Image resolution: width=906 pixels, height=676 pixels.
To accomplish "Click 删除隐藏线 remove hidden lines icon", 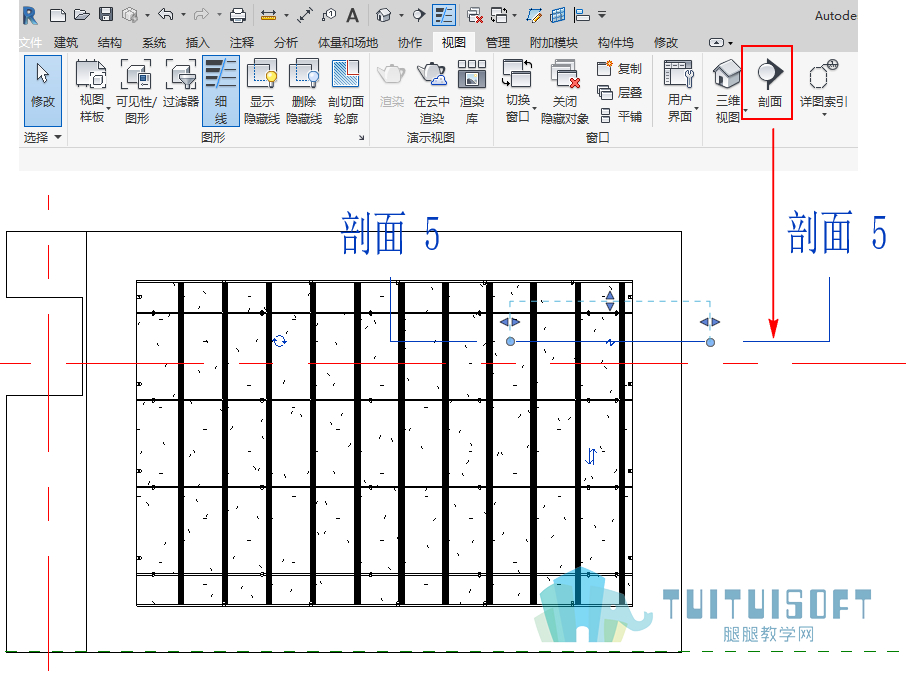I will 304,92.
